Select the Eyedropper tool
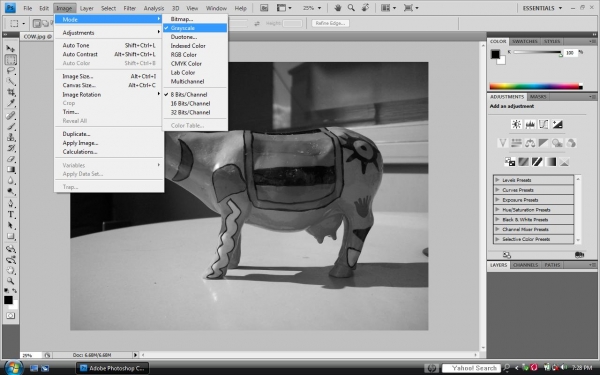Screen dimensions: 600x375 pos(10,103)
